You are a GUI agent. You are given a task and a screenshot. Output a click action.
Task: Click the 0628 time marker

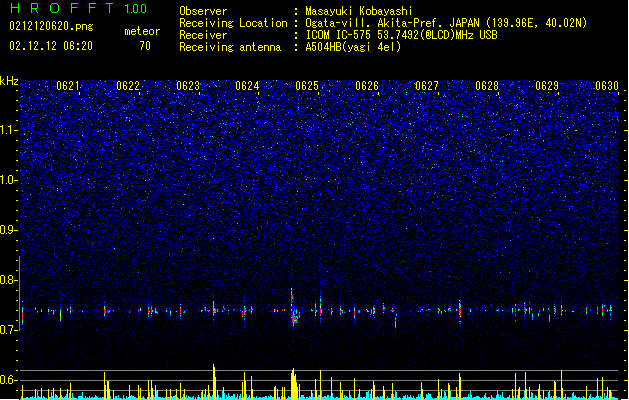click(487, 85)
